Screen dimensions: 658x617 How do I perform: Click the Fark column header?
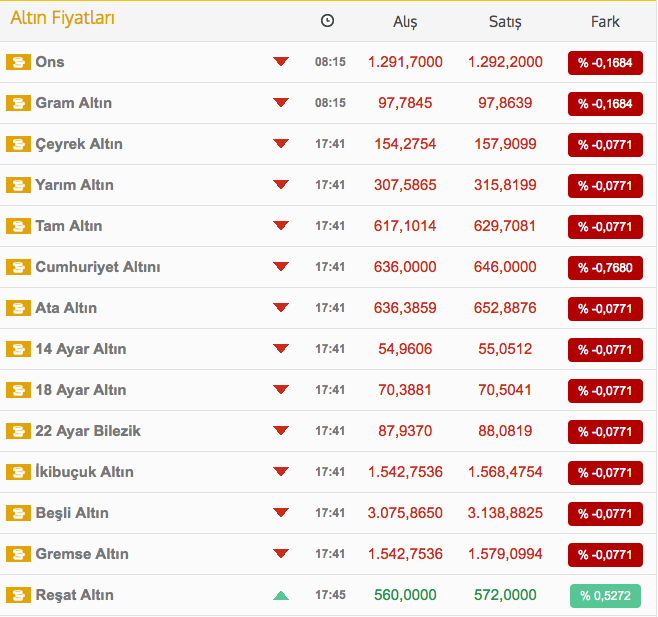[x=605, y=22]
